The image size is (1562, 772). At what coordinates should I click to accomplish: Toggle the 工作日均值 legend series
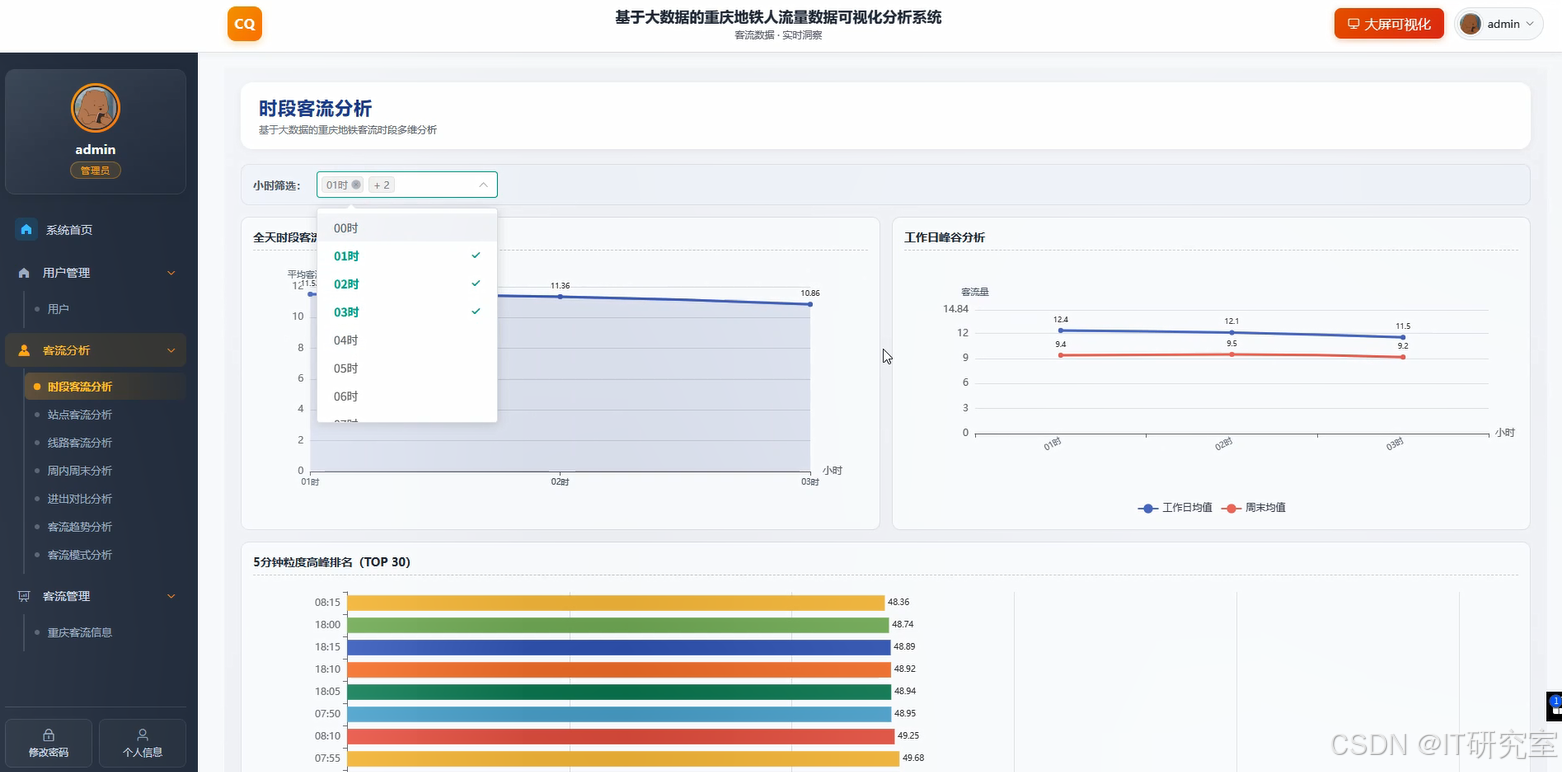tap(1175, 508)
